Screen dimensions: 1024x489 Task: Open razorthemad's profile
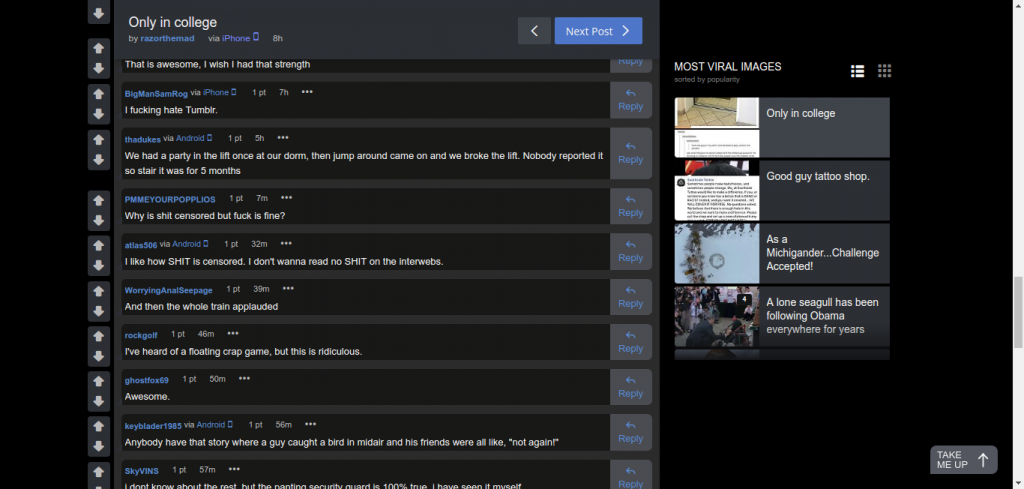167,39
